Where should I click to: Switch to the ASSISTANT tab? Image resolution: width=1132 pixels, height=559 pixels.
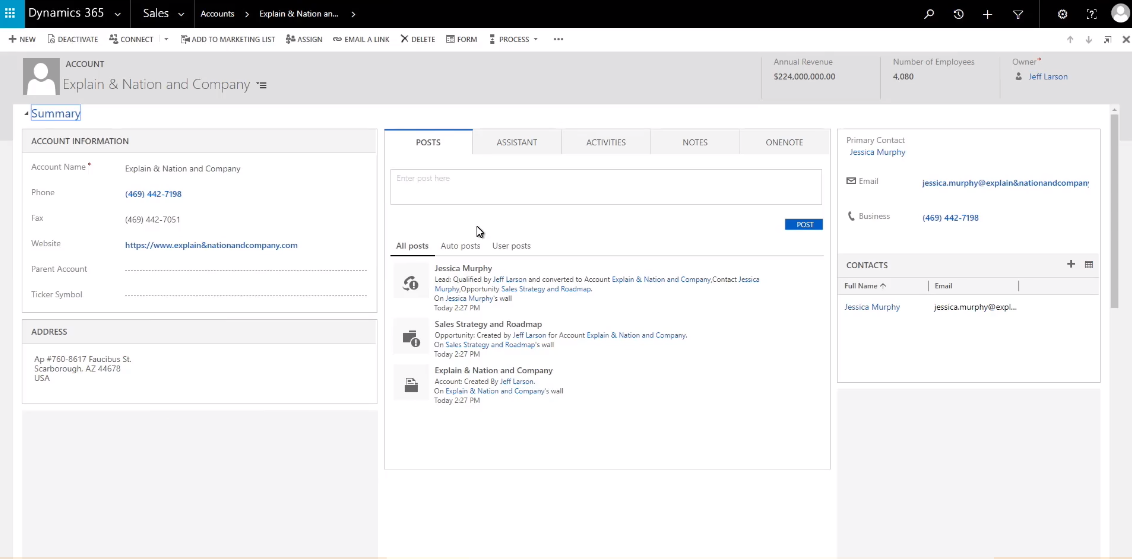tap(517, 142)
